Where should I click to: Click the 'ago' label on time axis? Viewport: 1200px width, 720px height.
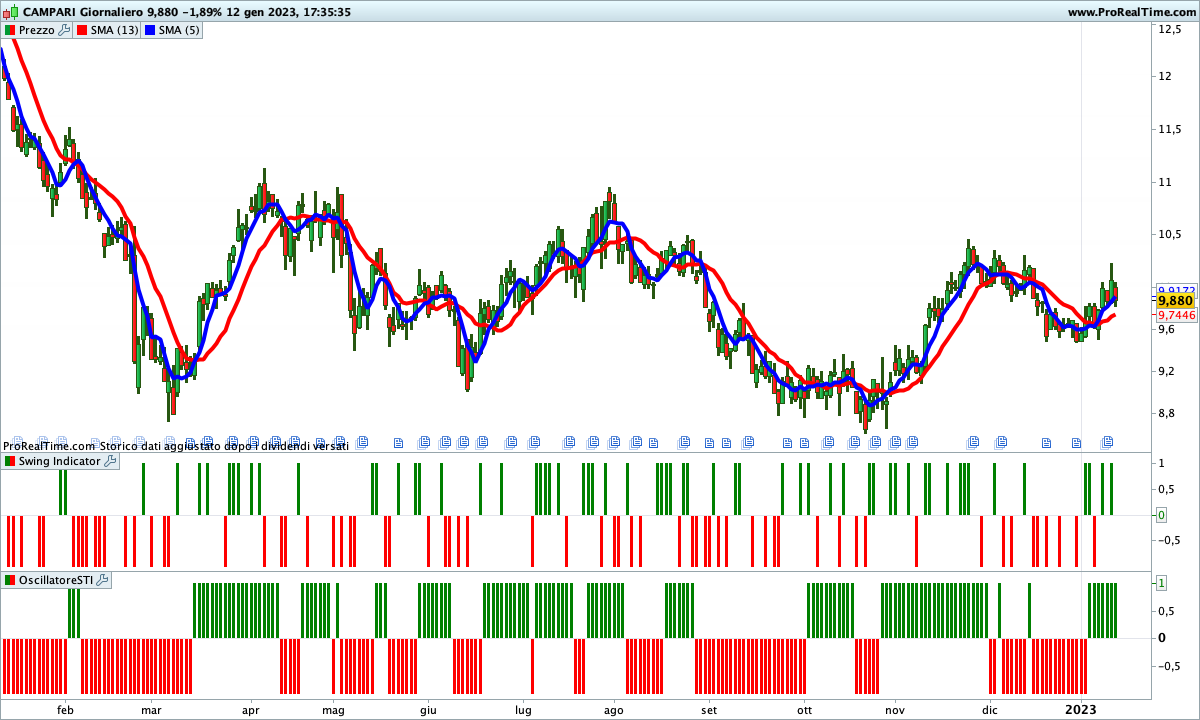(614, 710)
